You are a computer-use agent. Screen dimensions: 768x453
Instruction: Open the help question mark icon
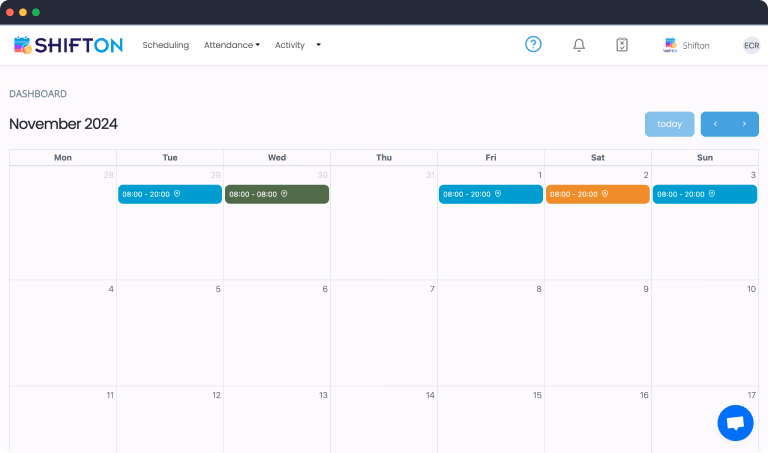click(x=533, y=44)
